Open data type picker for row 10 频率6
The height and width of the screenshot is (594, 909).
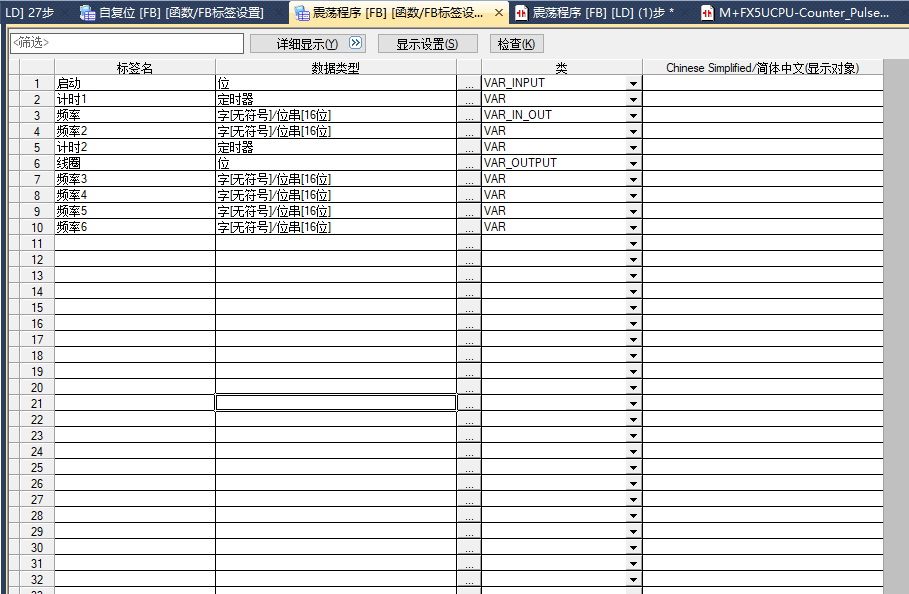(x=468, y=227)
